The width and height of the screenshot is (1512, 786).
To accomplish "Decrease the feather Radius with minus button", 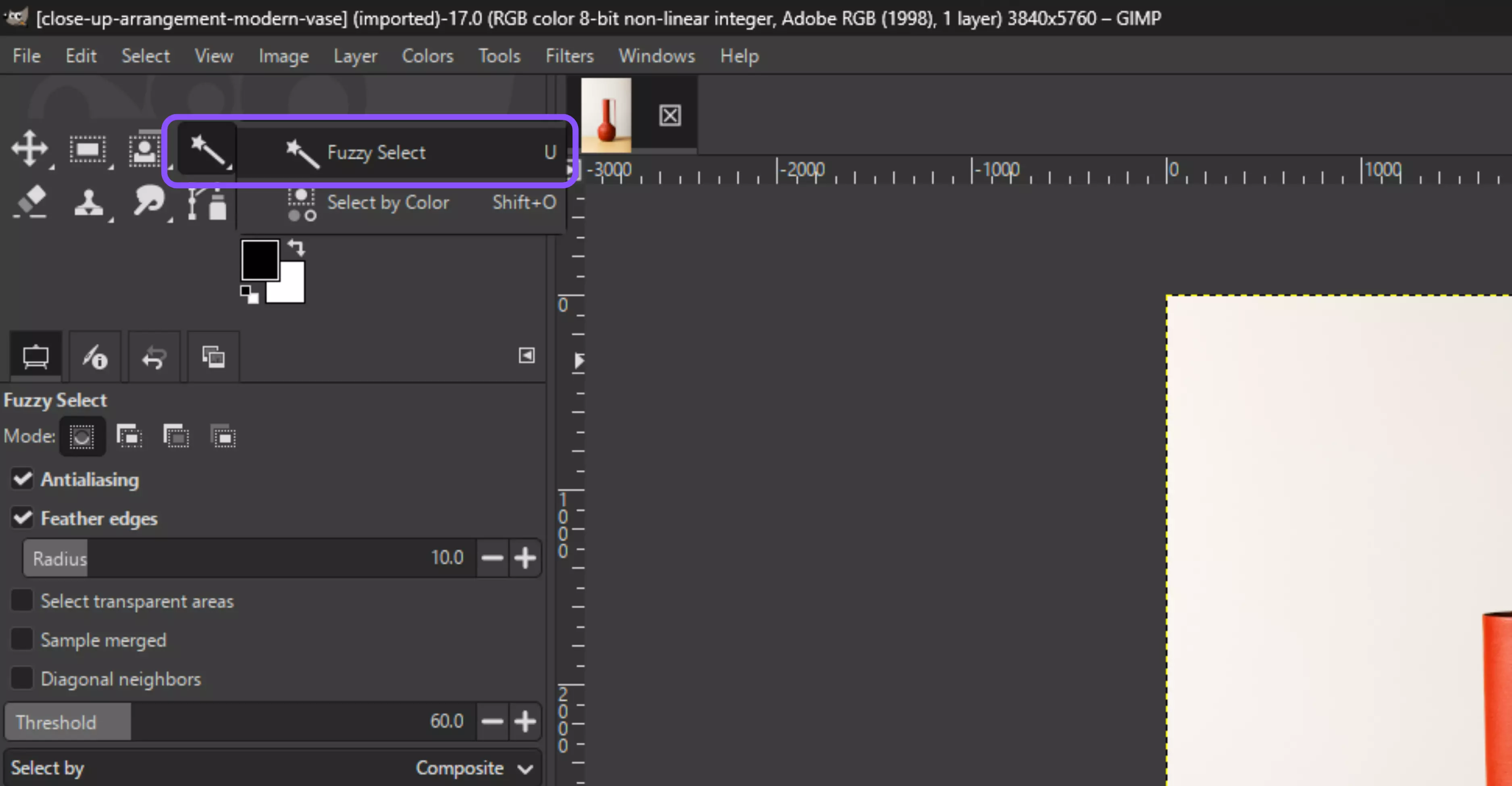I will click(x=492, y=557).
